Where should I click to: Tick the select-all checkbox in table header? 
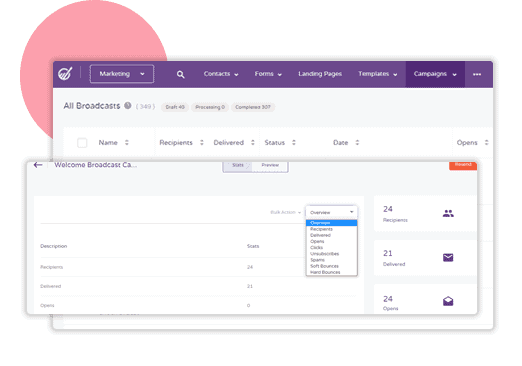tap(82, 143)
